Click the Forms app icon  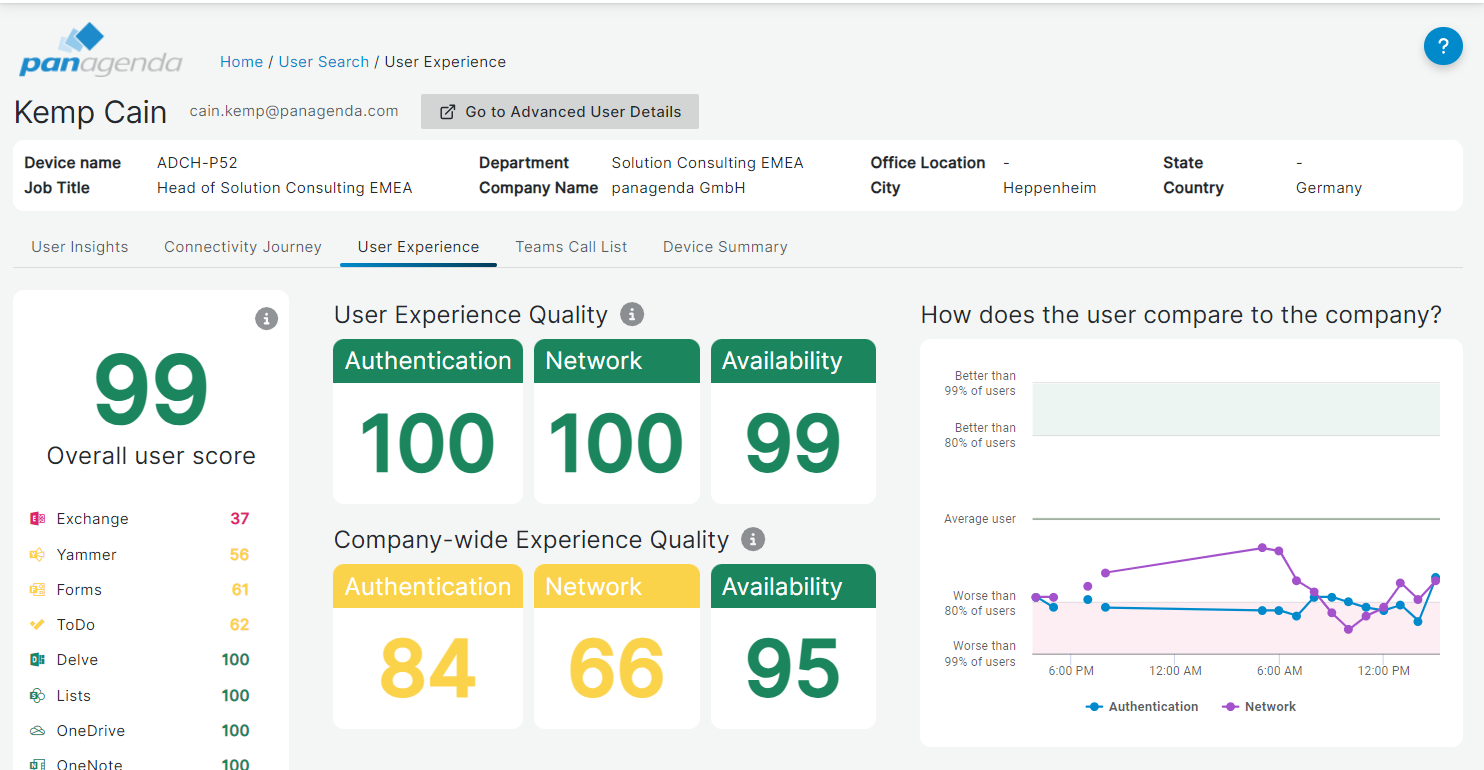pyautogui.click(x=38, y=590)
